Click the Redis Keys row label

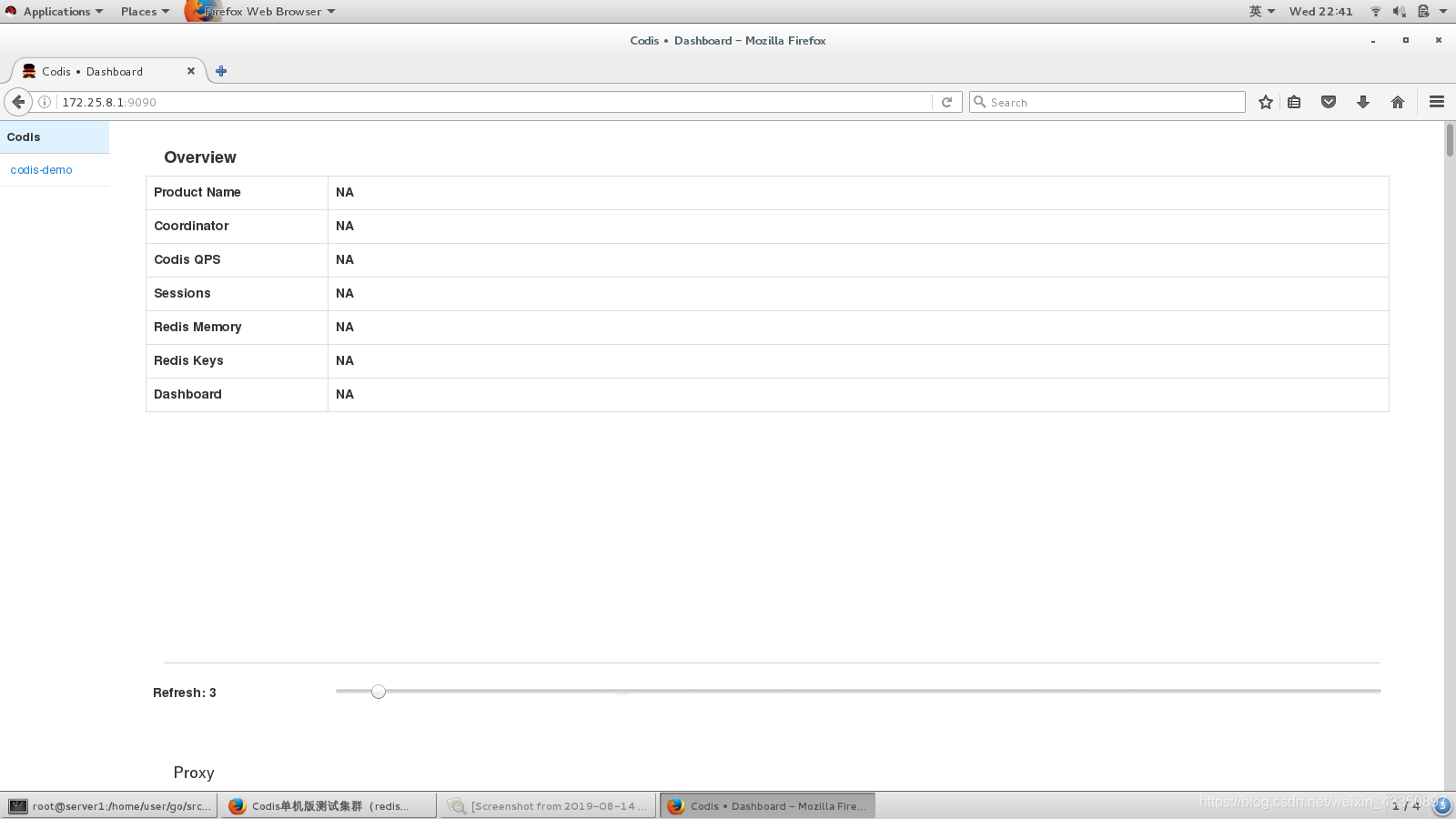coord(188,360)
